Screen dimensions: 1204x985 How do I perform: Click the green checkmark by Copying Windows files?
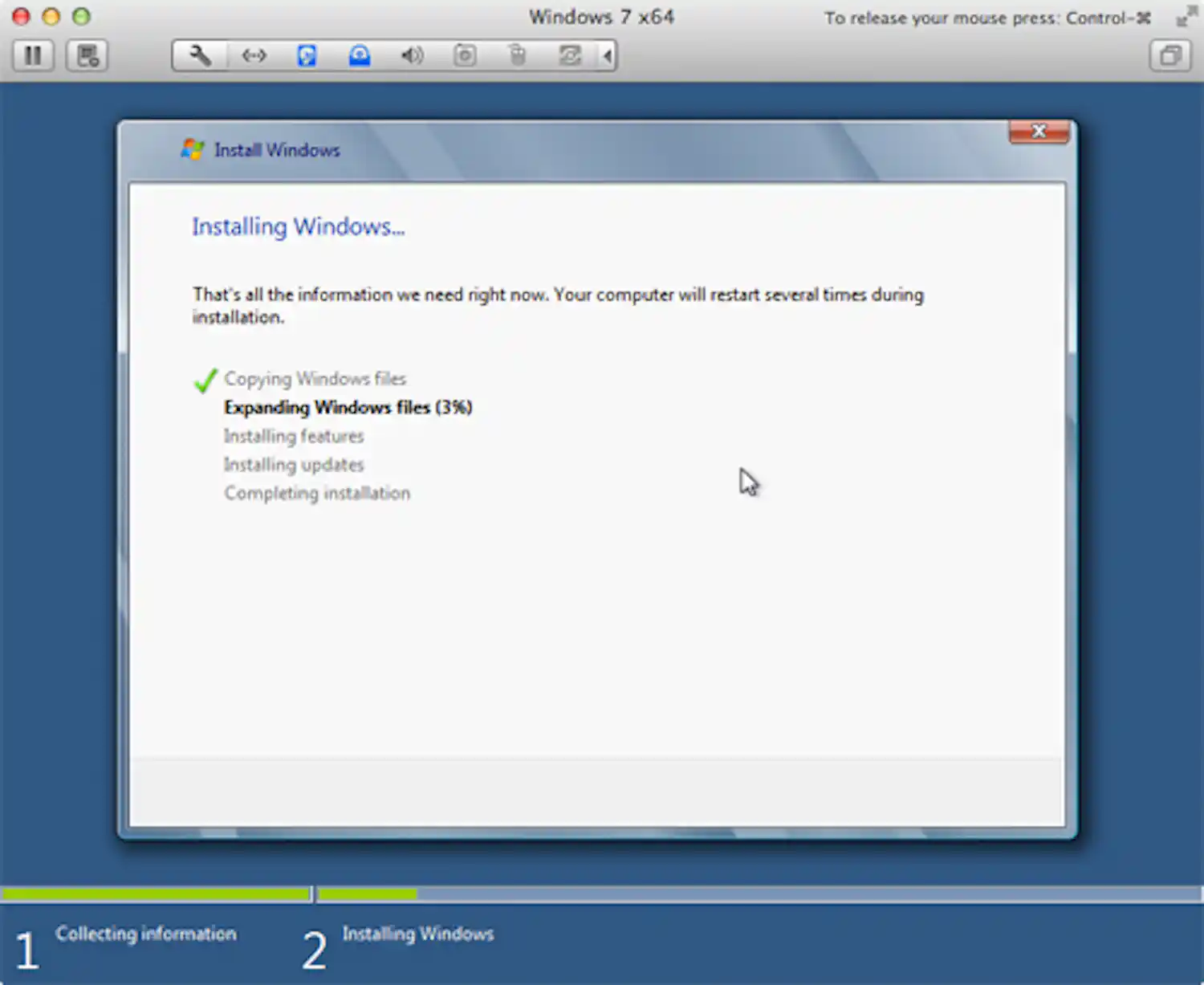[205, 380]
